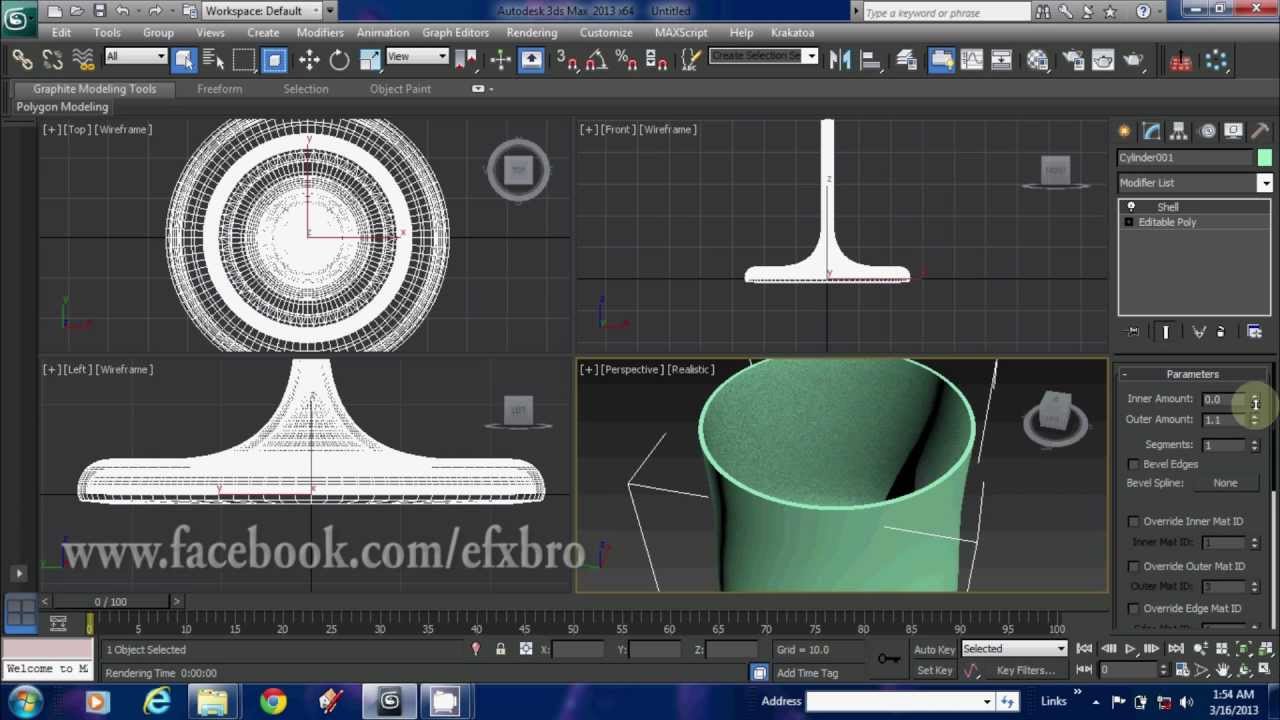The width and height of the screenshot is (1280, 720).
Task: Click the Cylinder001 object color swatch
Action: [1265, 158]
